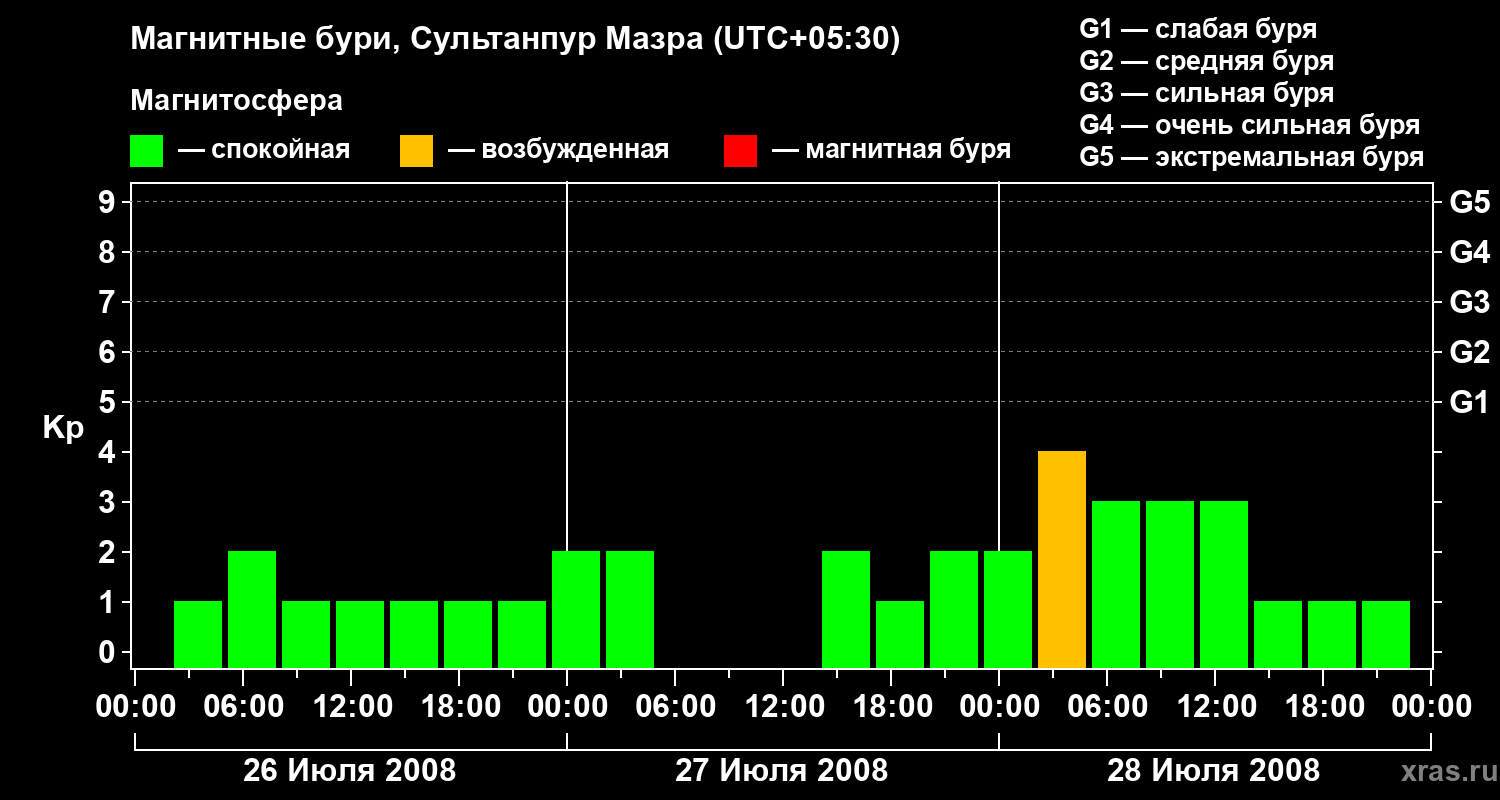Click the 06:00 time label above 27 Июля

(x=675, y=707)
